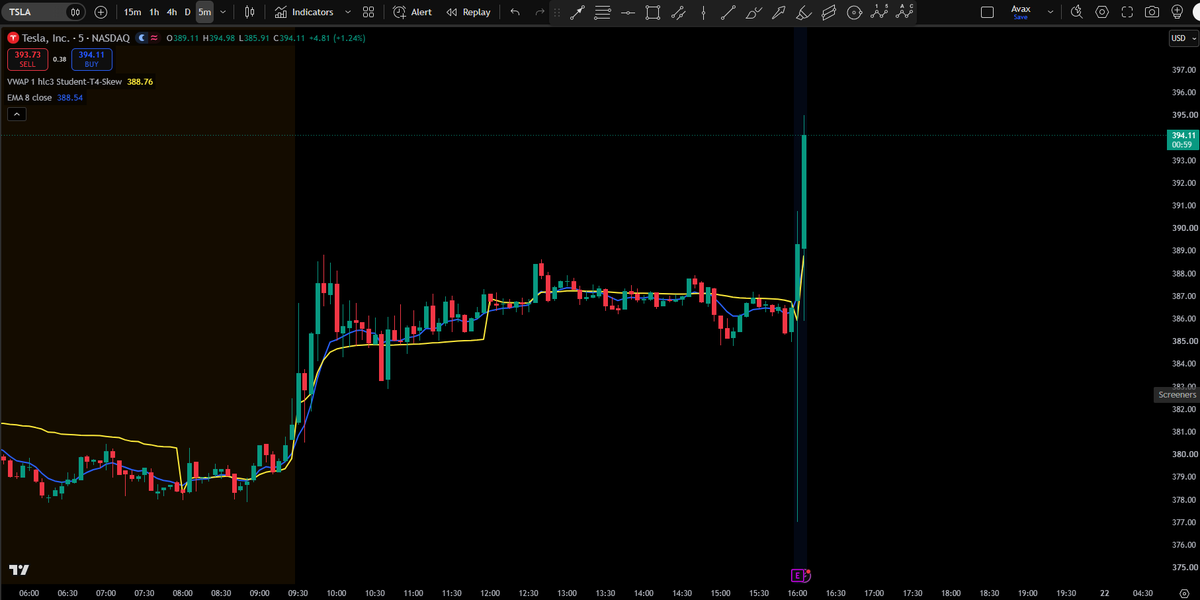Collapse the indicator legend with chevron

point(16,115)
